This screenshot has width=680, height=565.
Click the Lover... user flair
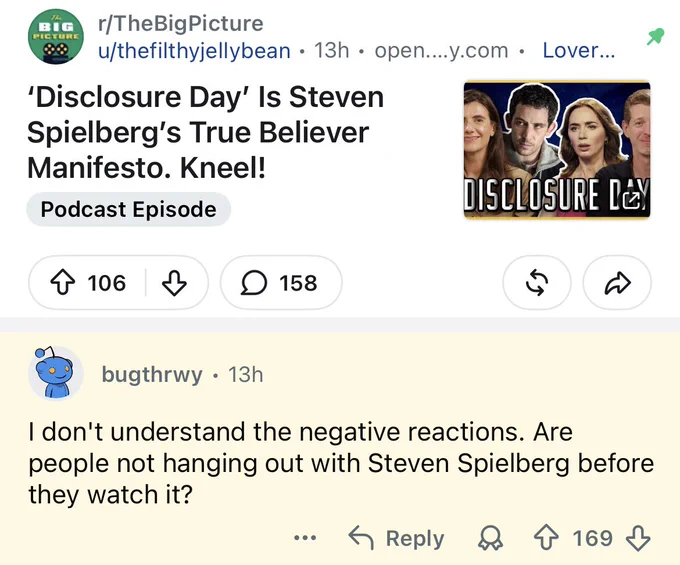[x=579, y=51]
